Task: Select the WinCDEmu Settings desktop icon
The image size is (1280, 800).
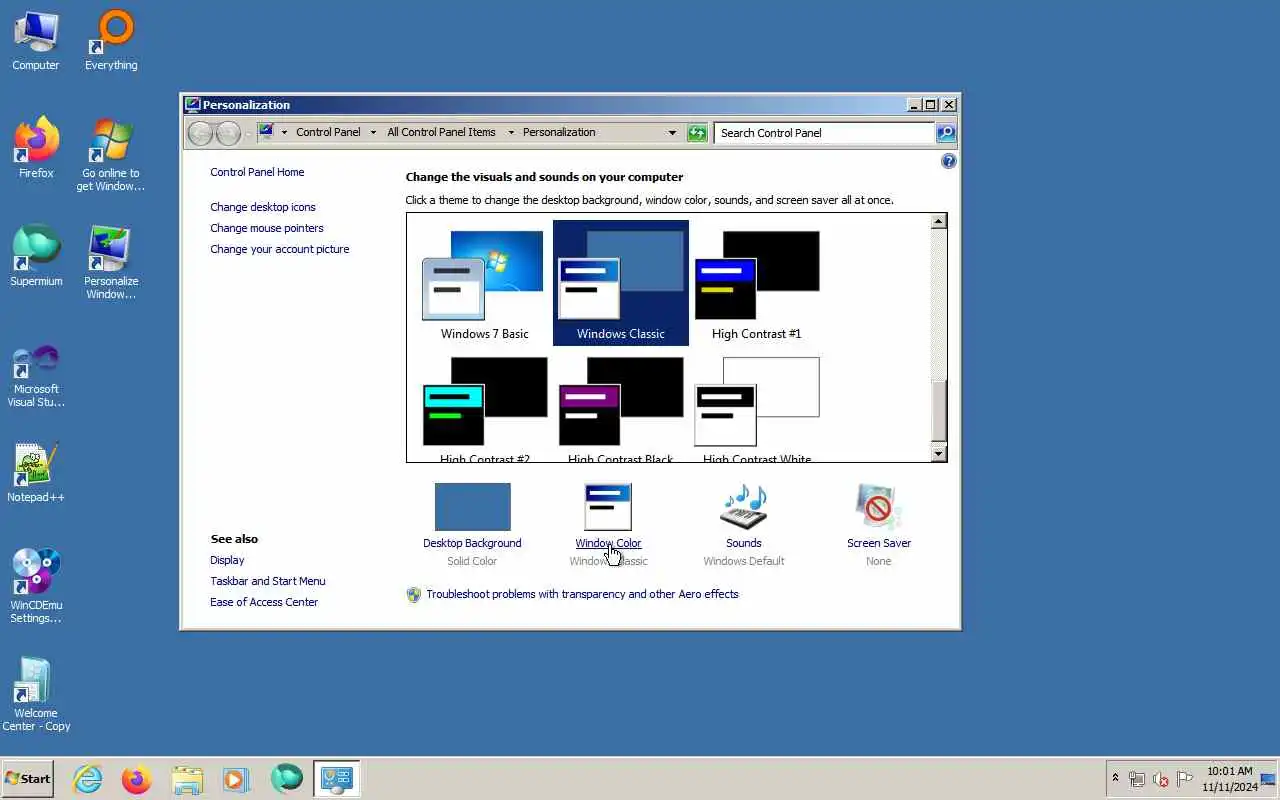Action: 36,587
